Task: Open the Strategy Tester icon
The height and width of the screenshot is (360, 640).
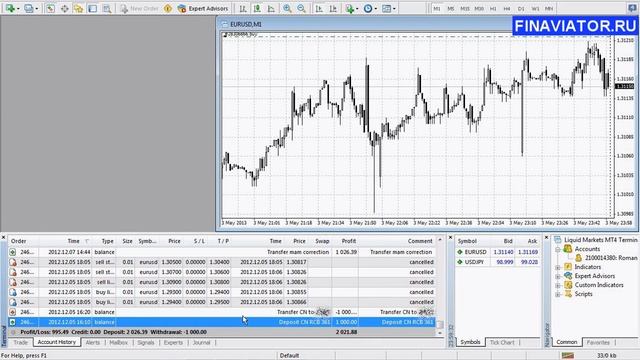Action: [x=107, y=8]
